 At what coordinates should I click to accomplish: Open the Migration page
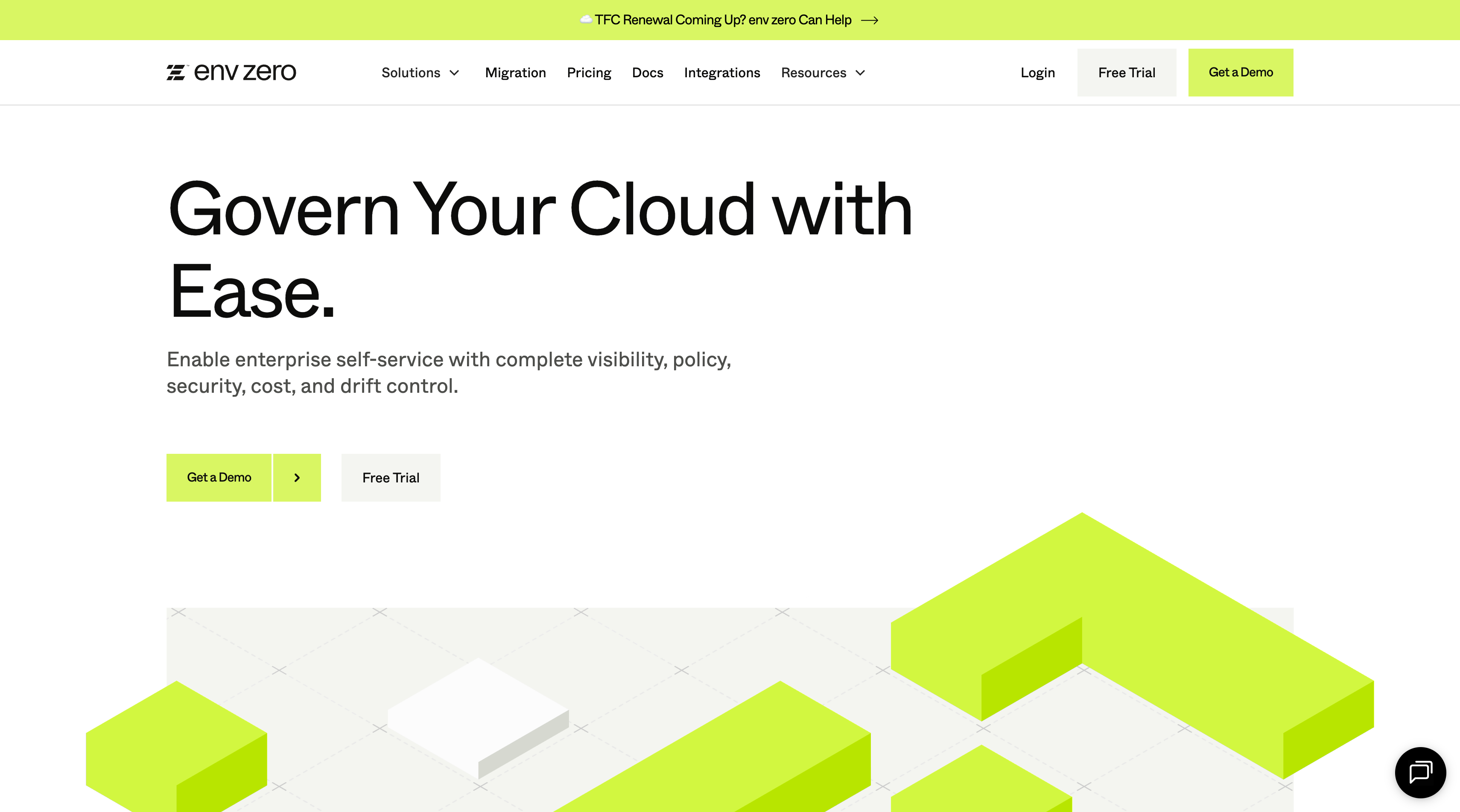click(x=515, y=73)
